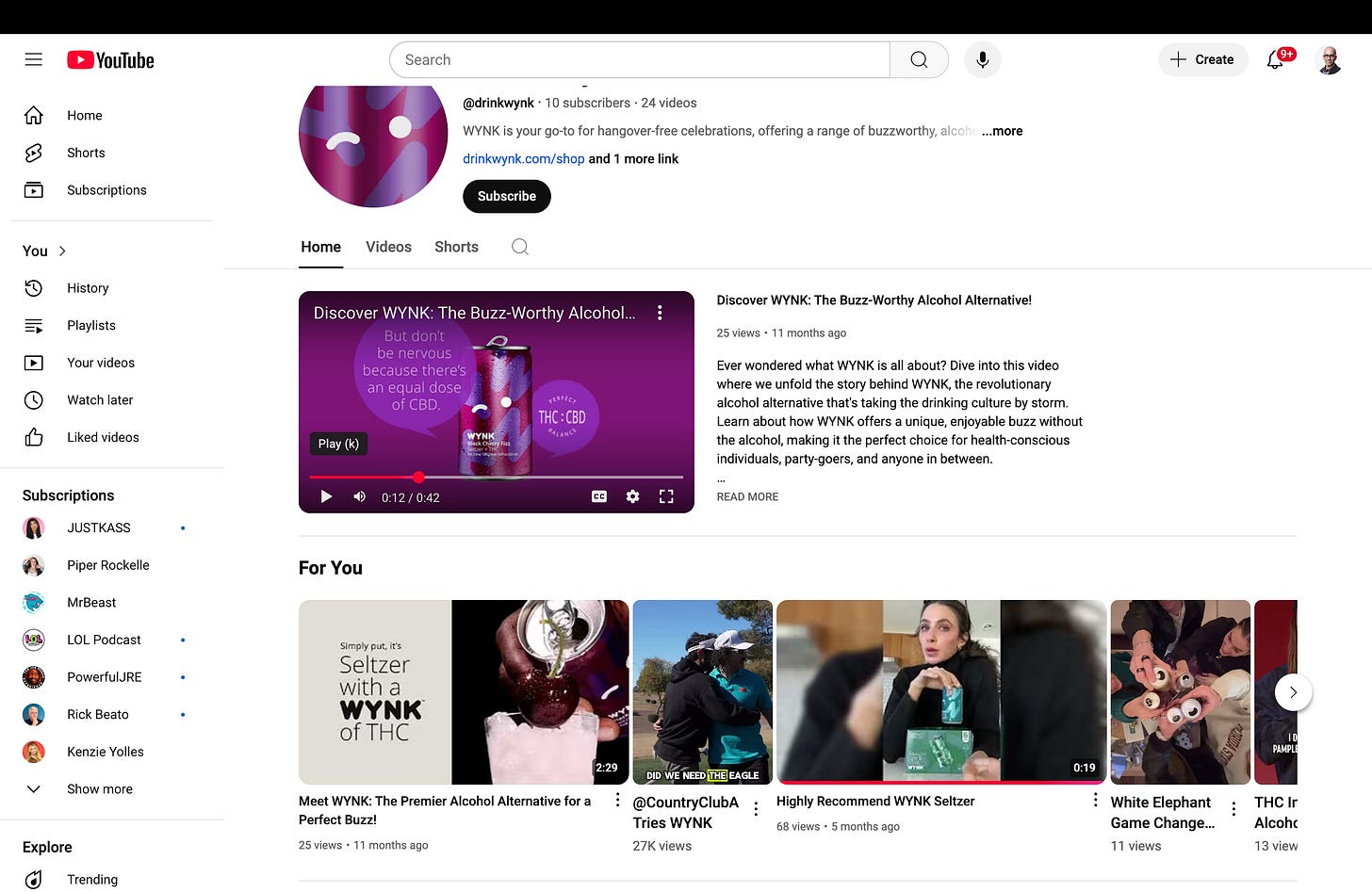Viewport: 1372px width, 892px height.
Task: Open Seltzer with a WYNK thumbnail
Action: pos(464,692)
